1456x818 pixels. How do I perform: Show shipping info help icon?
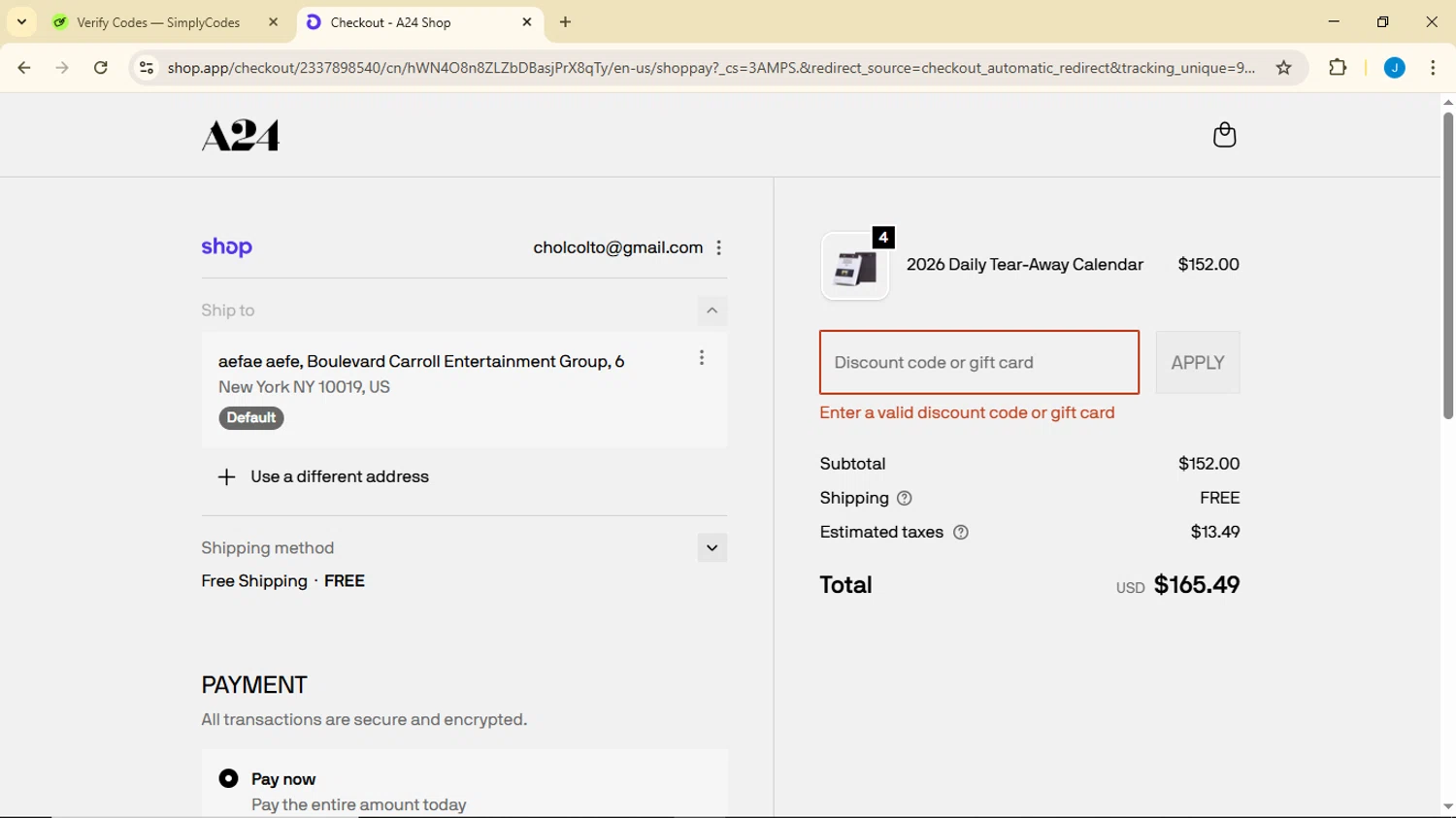click(x=905, y=498)
